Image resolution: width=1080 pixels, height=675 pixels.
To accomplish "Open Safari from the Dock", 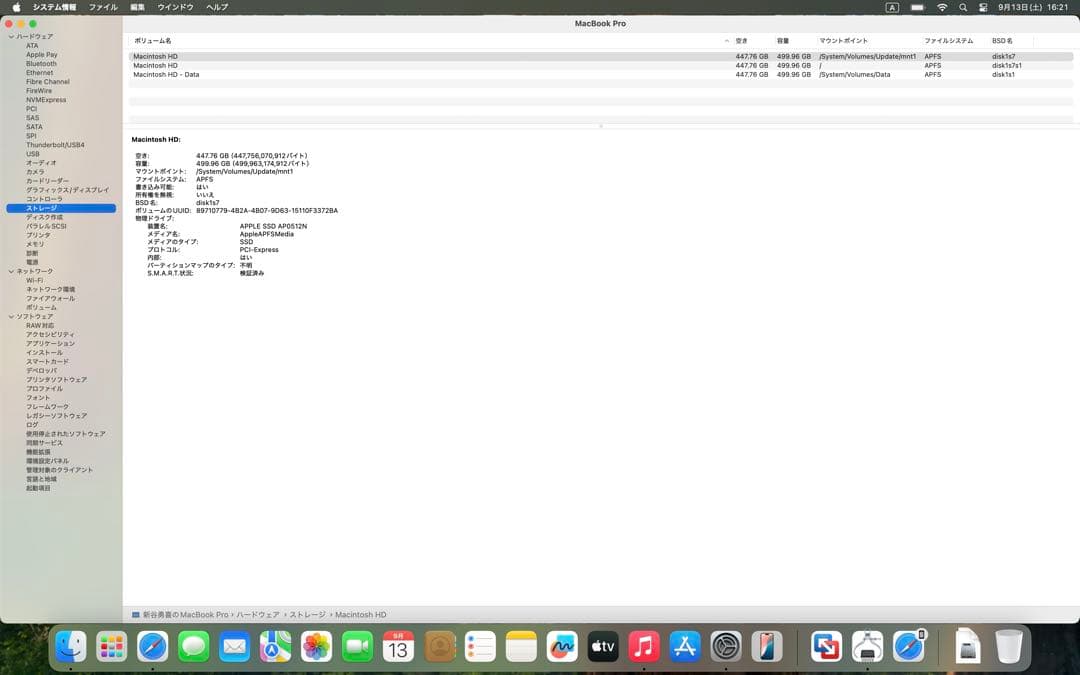I will tap(151, 648).
